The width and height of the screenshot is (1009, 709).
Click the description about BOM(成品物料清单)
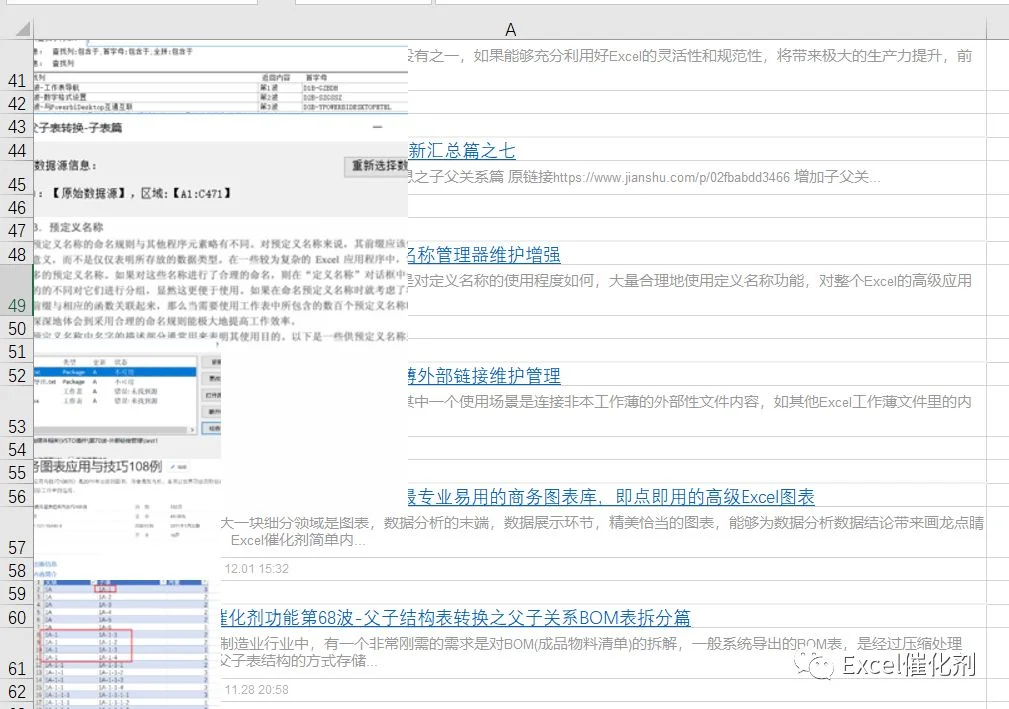point(591,652)
